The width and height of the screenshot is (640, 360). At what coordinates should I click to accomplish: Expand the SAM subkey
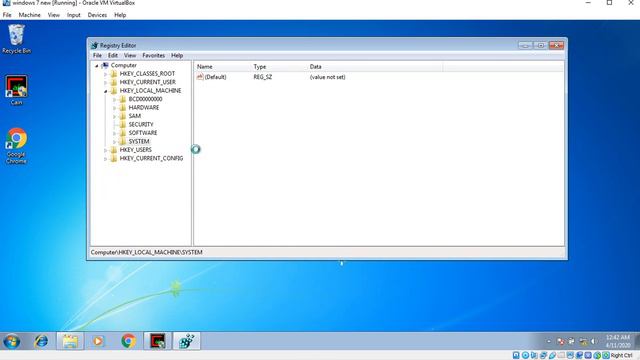(x=114, y=116)
